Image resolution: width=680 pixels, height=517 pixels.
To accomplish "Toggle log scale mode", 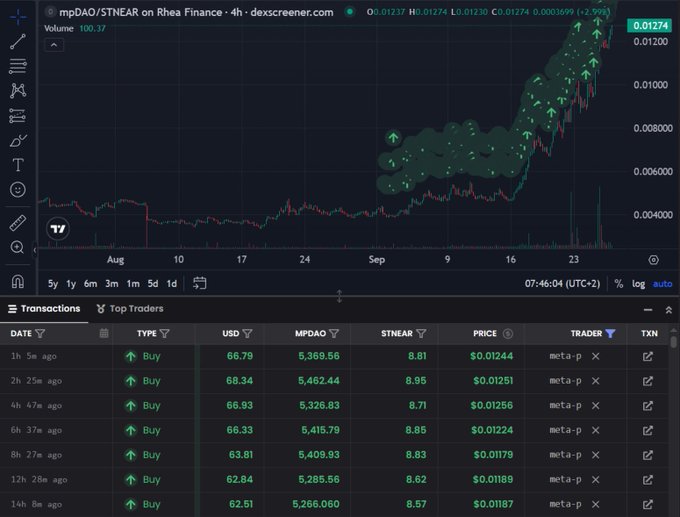I will (638, 284).
